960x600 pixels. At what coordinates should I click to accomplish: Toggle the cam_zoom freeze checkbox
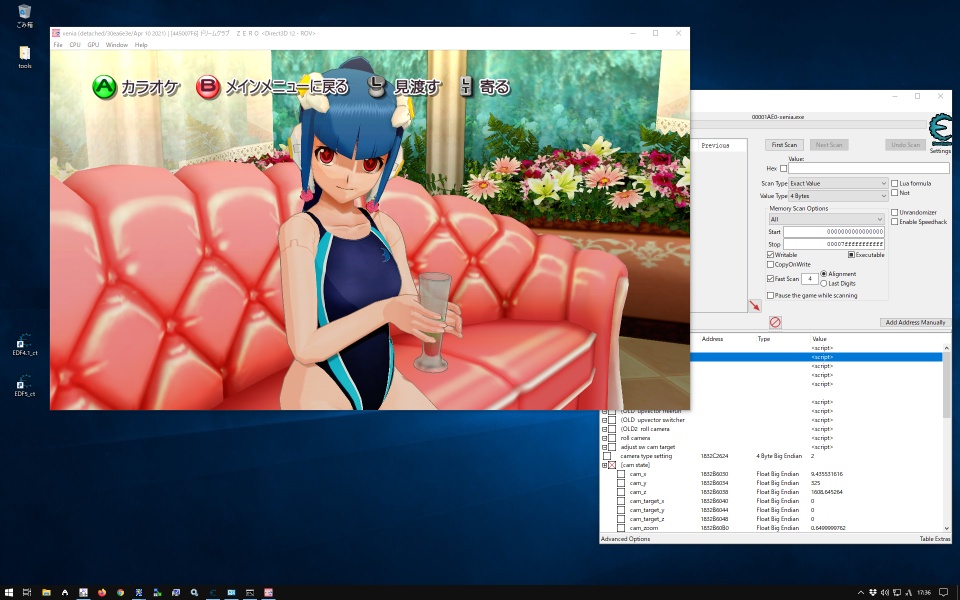tap(621, 528)
